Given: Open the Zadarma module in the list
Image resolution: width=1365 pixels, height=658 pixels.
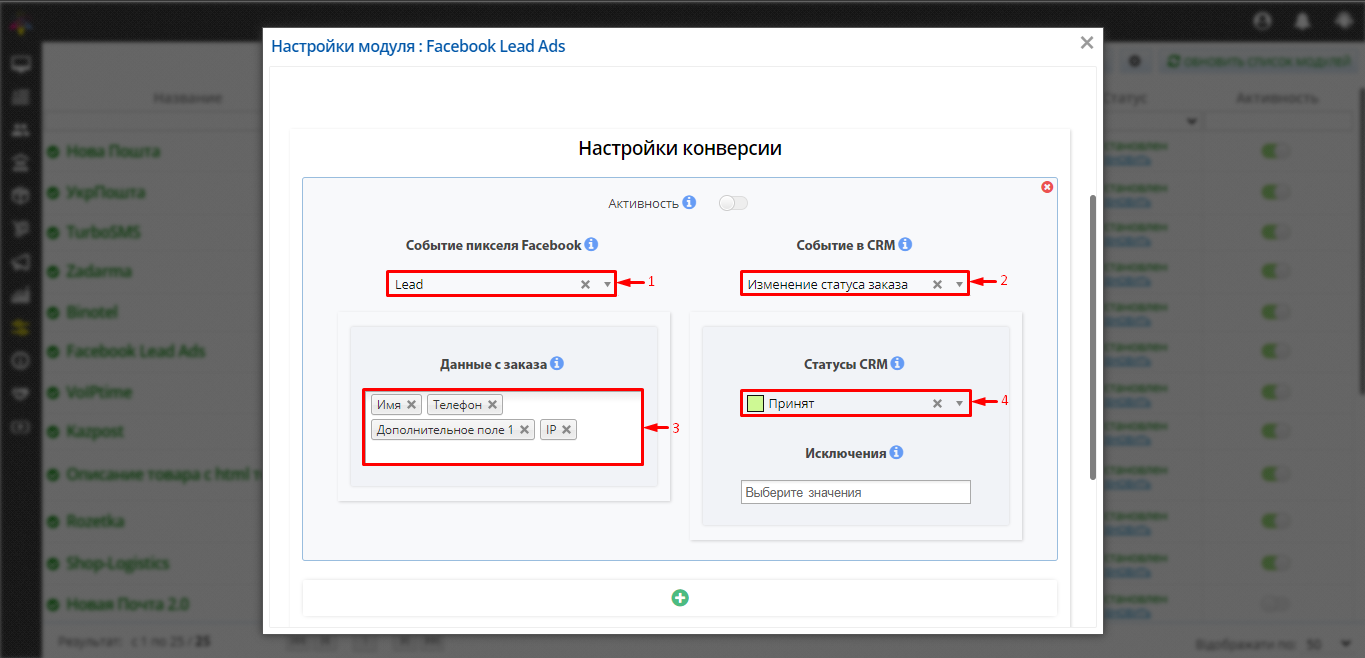Looking at the screenshot, I should pos(99,271).
